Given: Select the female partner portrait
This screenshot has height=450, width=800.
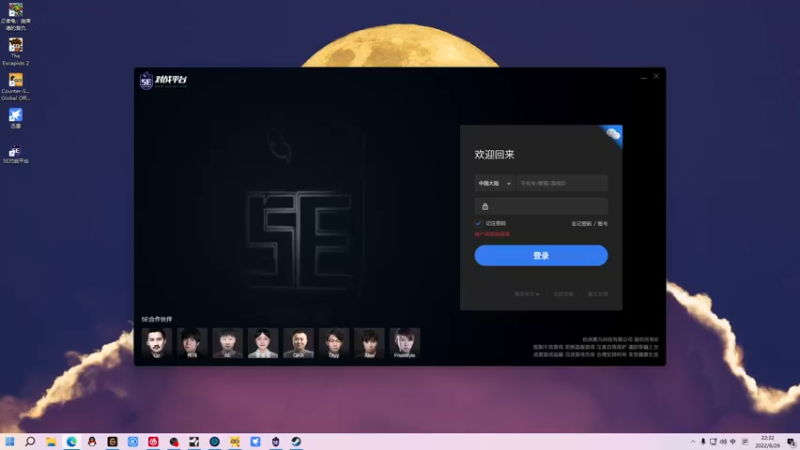Looking at the screenshot, I should point(263,343).
